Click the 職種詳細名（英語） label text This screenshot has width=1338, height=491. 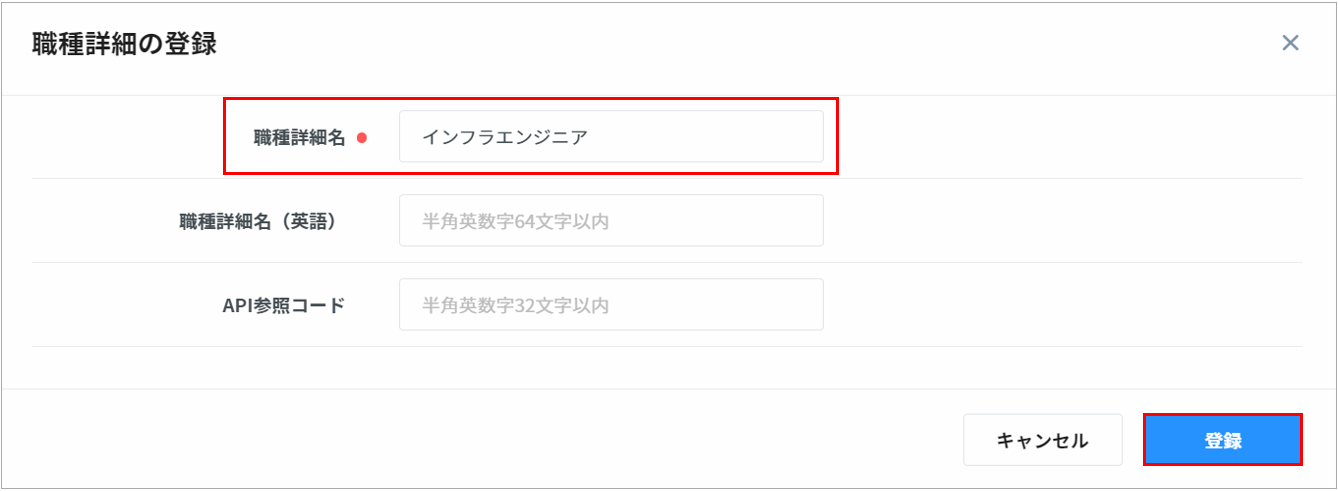pyautogui.click(x=257, y=221)
